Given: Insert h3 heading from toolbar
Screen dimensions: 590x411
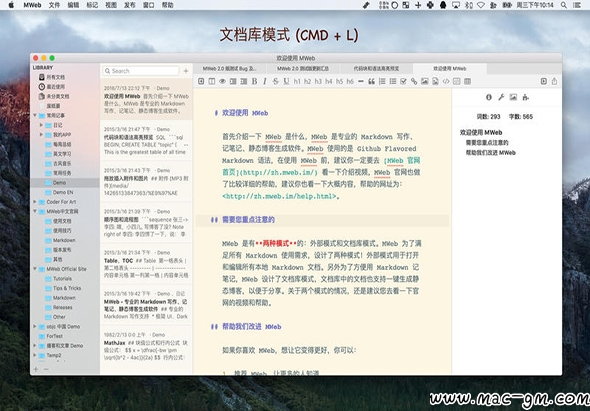Looking at the screenshot, I should 318,81.
